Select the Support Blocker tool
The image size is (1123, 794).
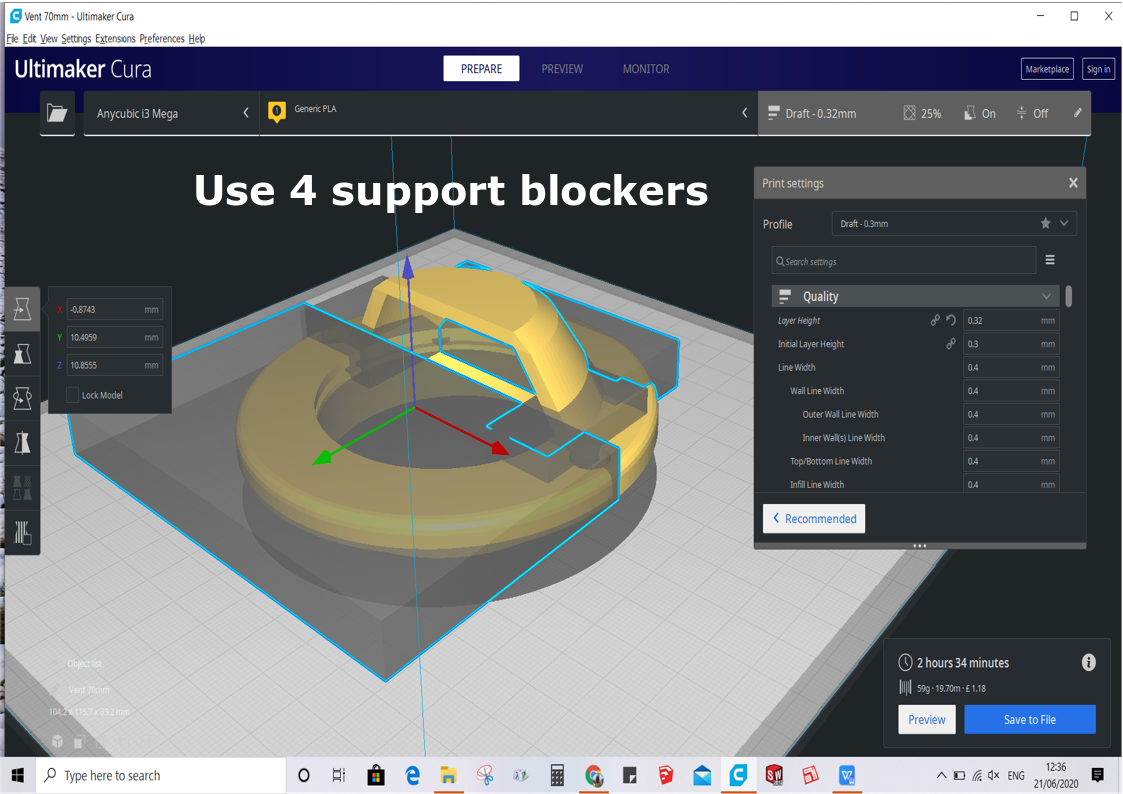coord(22,533)
